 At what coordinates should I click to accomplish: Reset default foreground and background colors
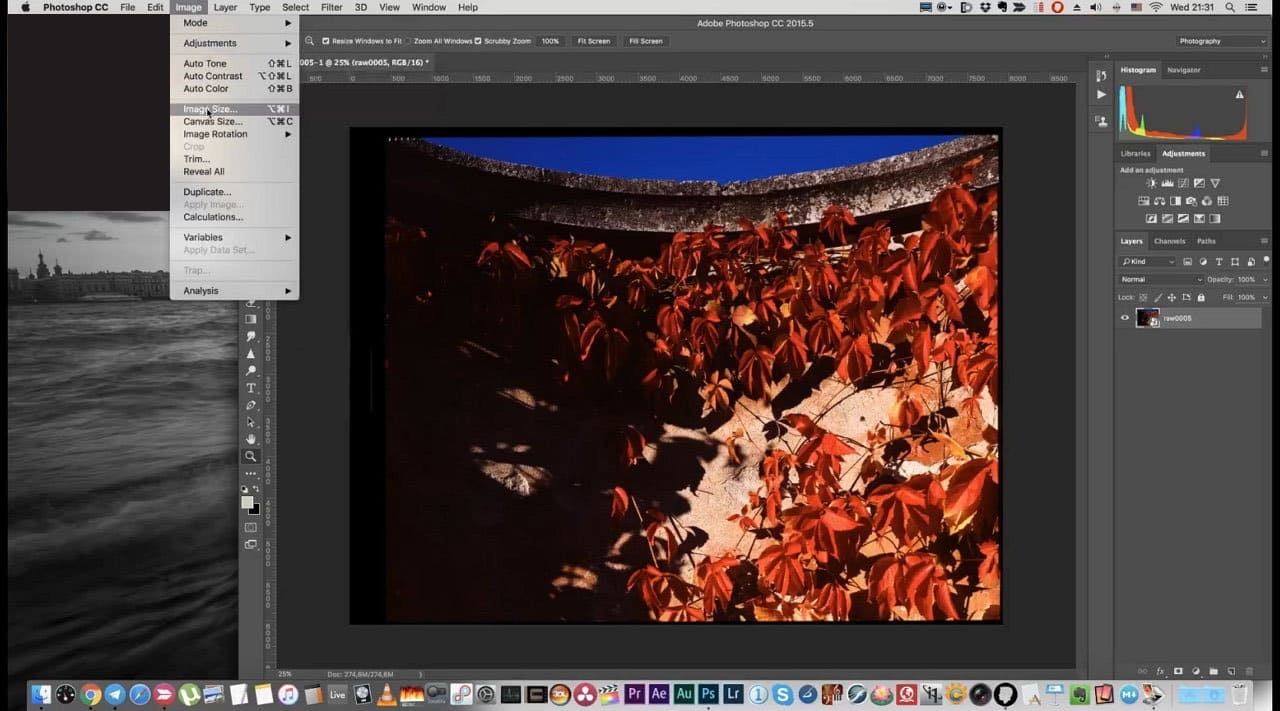point(244,489)
